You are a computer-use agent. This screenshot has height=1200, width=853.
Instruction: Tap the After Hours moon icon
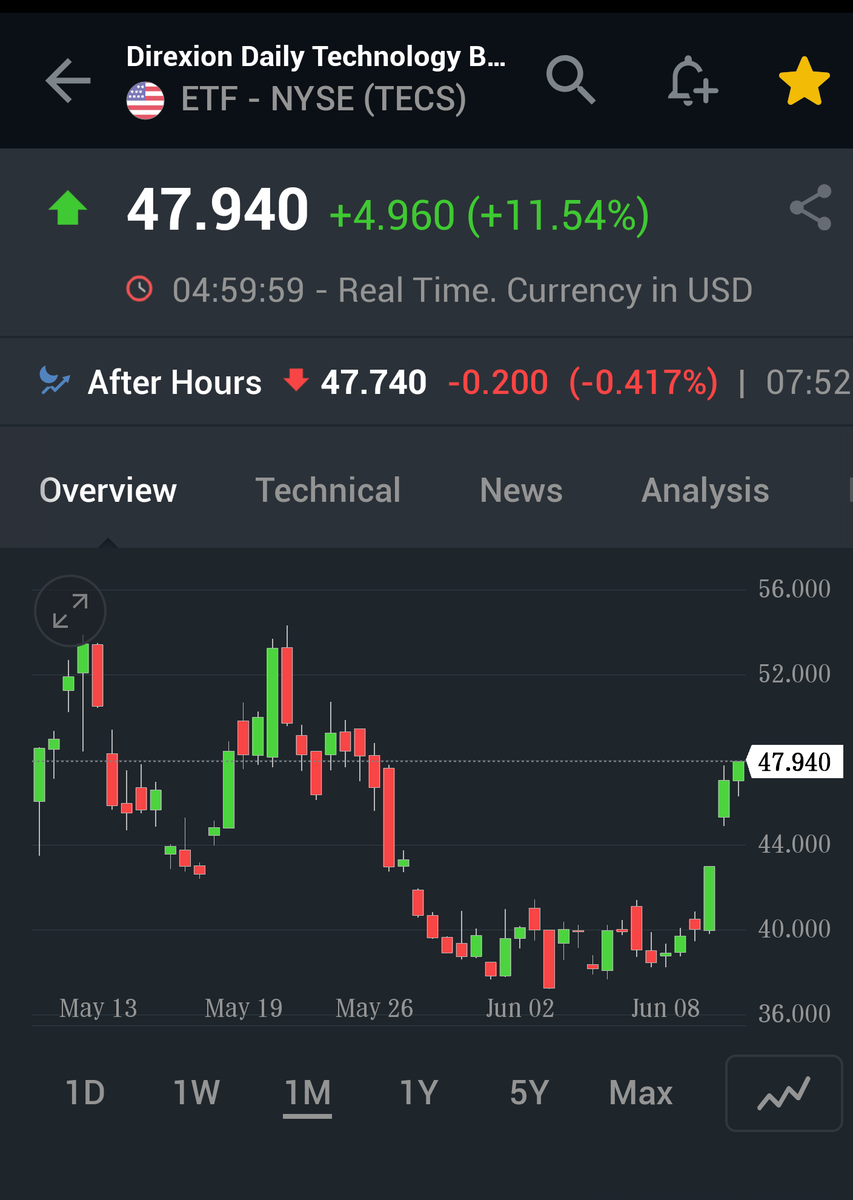(x=54, y=381)
